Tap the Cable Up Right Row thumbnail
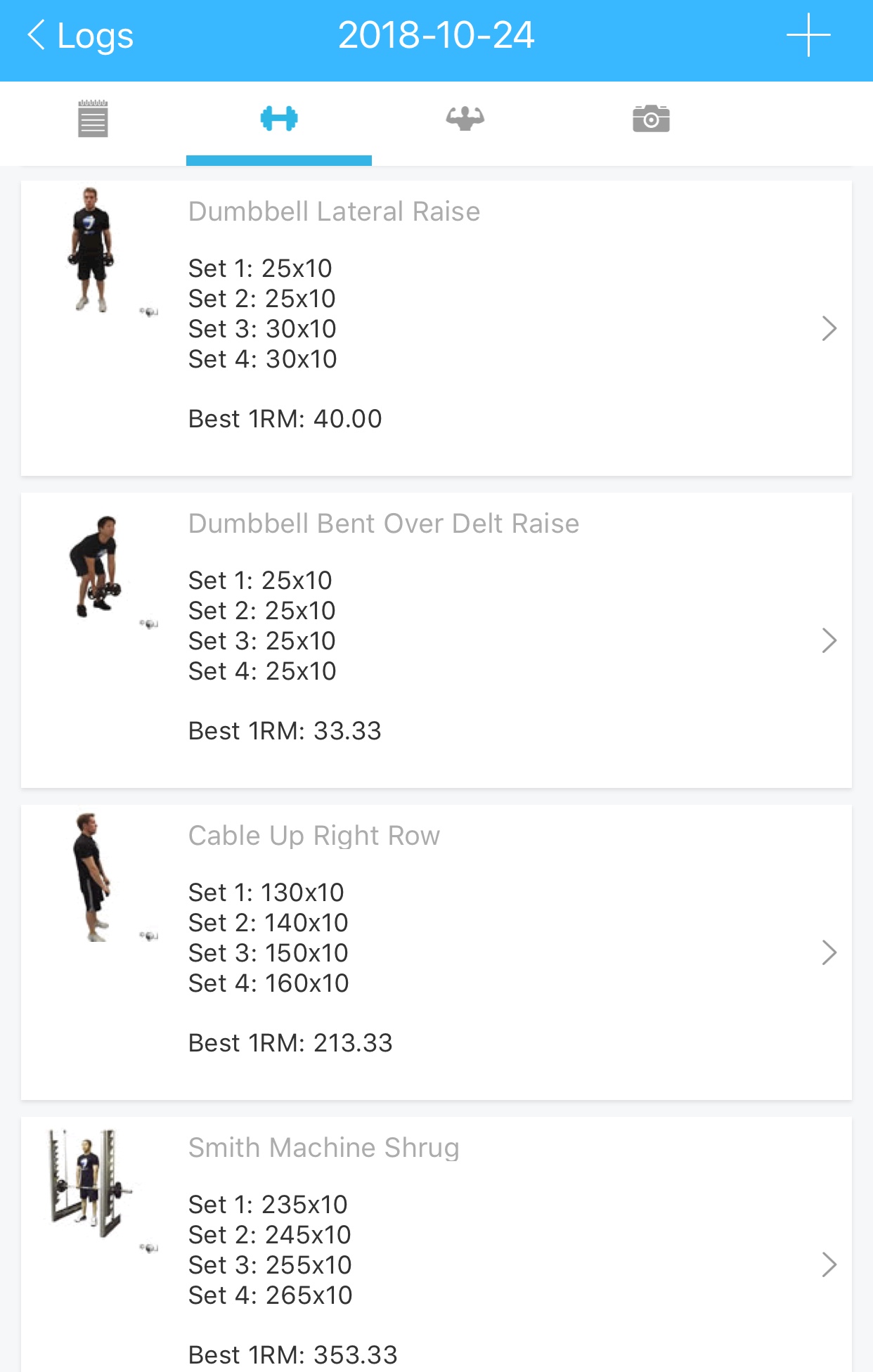 coord(91,877)
